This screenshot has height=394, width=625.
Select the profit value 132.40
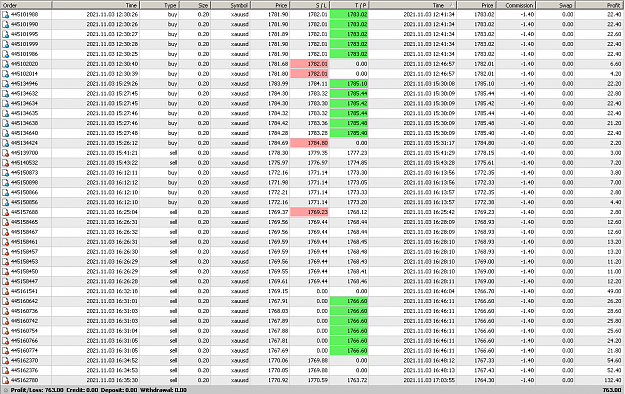tap(612, 380)
